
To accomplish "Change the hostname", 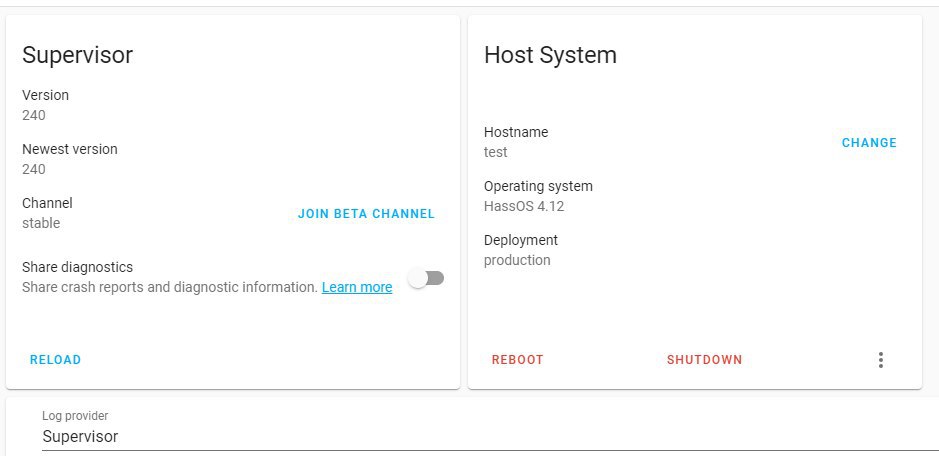I will point(869,143).
